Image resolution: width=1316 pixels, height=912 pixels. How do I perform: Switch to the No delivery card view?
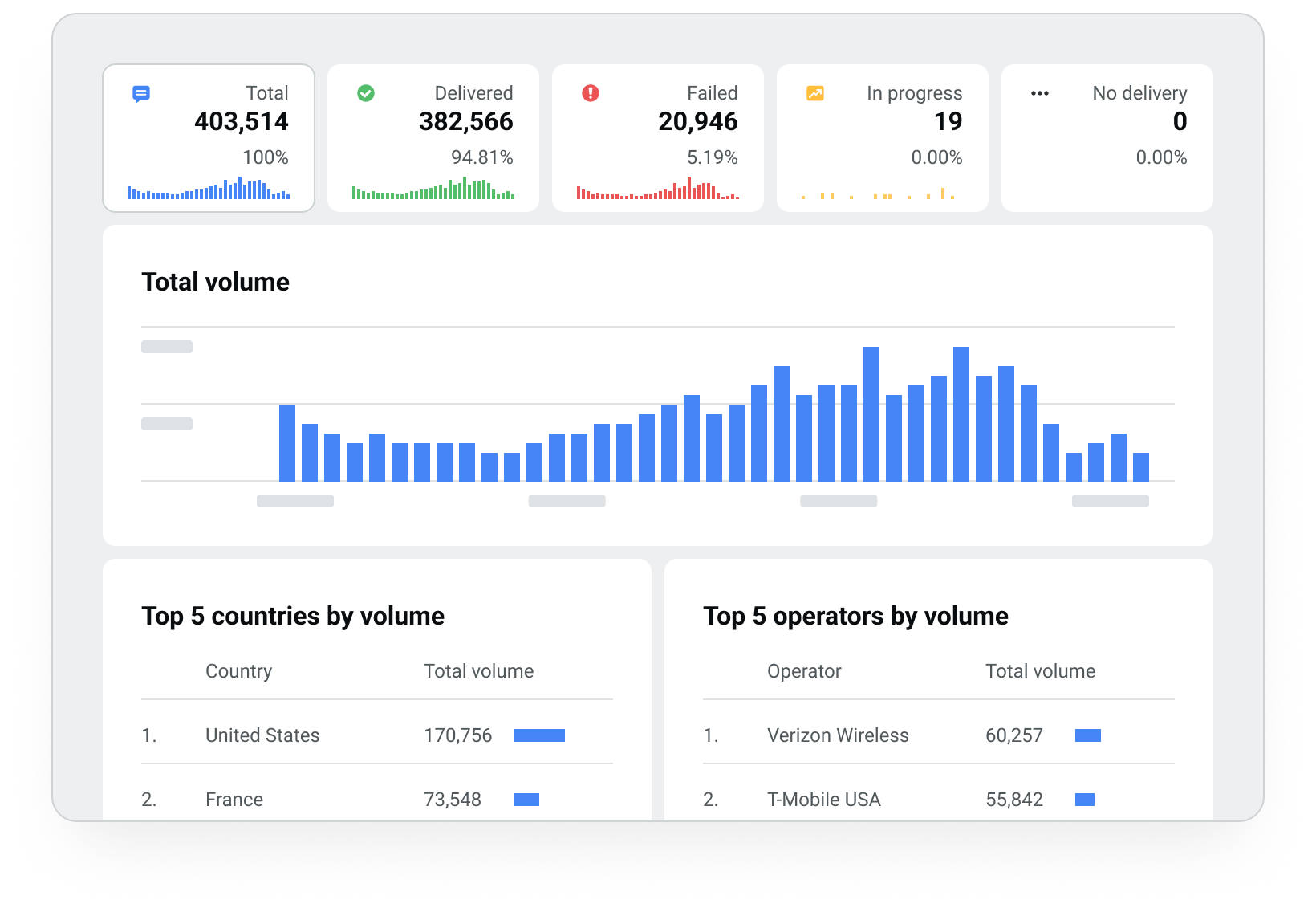[1107, 138]
